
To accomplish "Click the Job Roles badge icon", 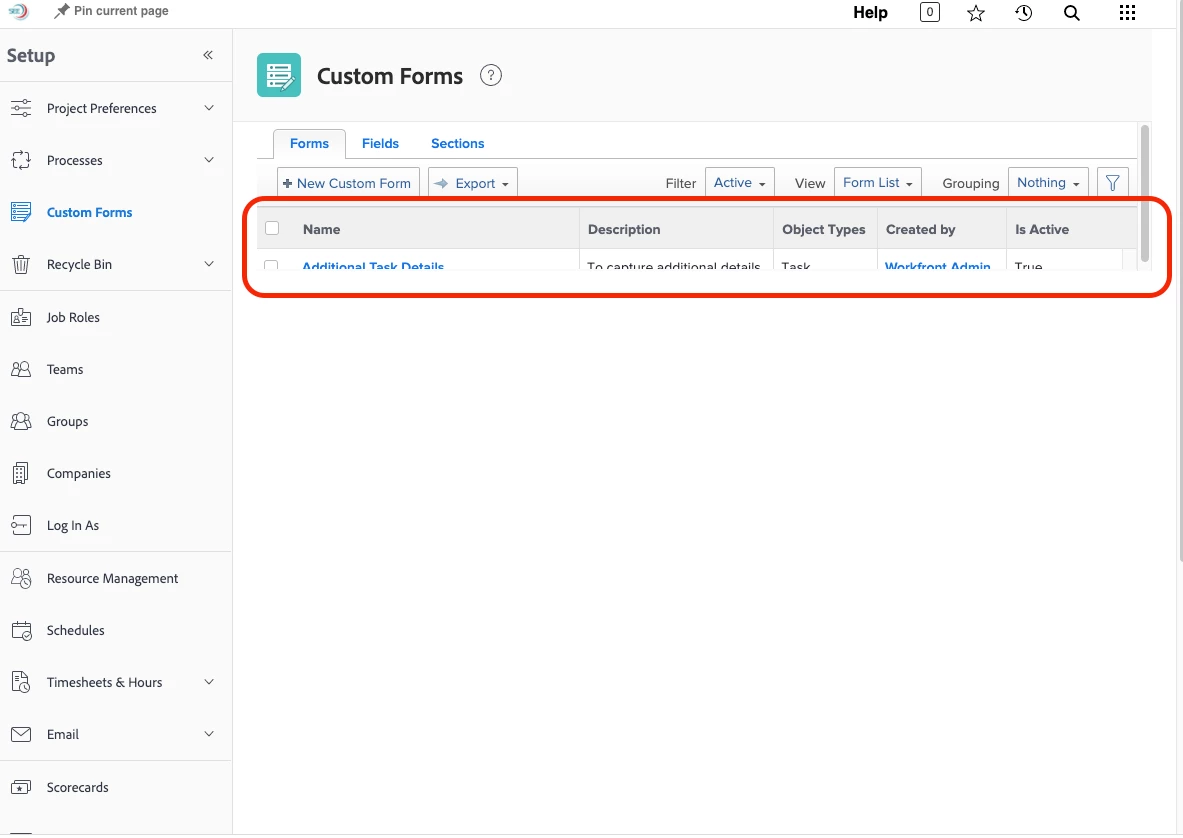I will click(x=21, y=317).
